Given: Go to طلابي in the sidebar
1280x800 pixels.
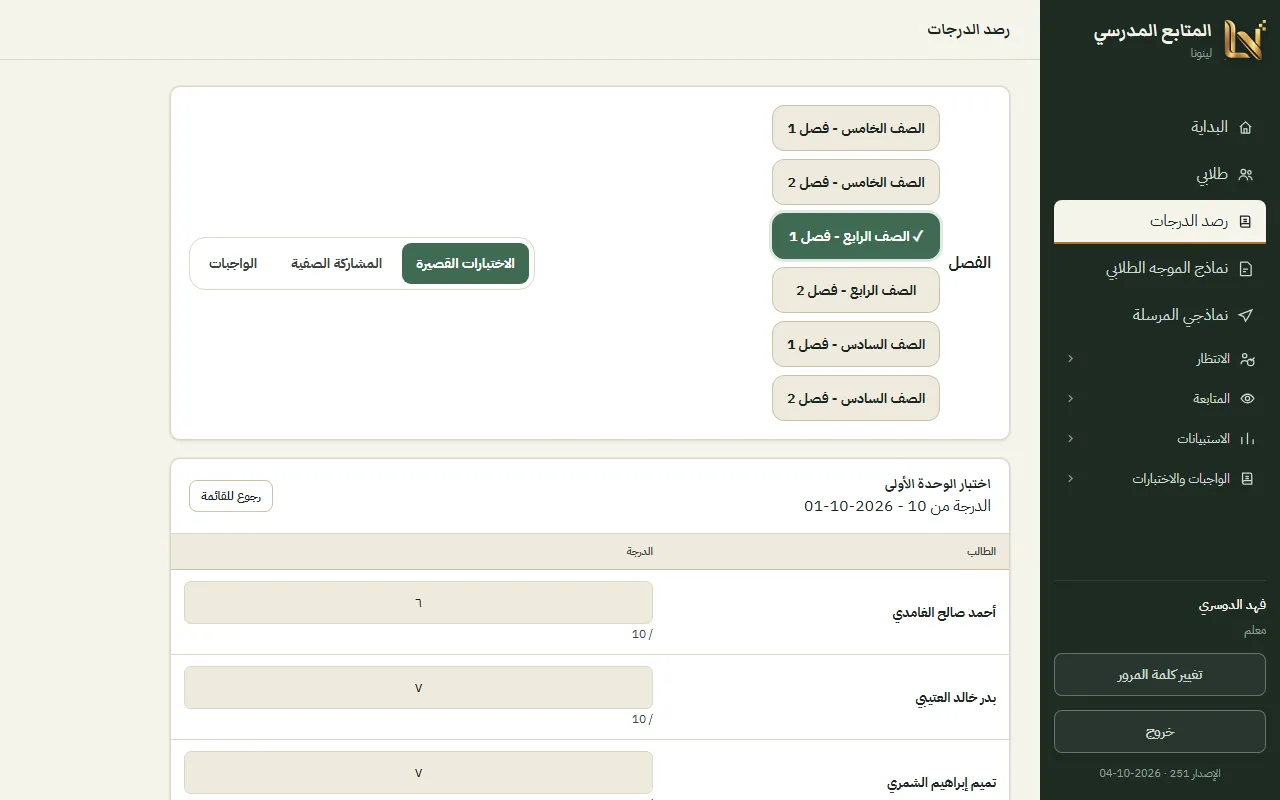Looking at the screenshot, I should [1160, 174].
